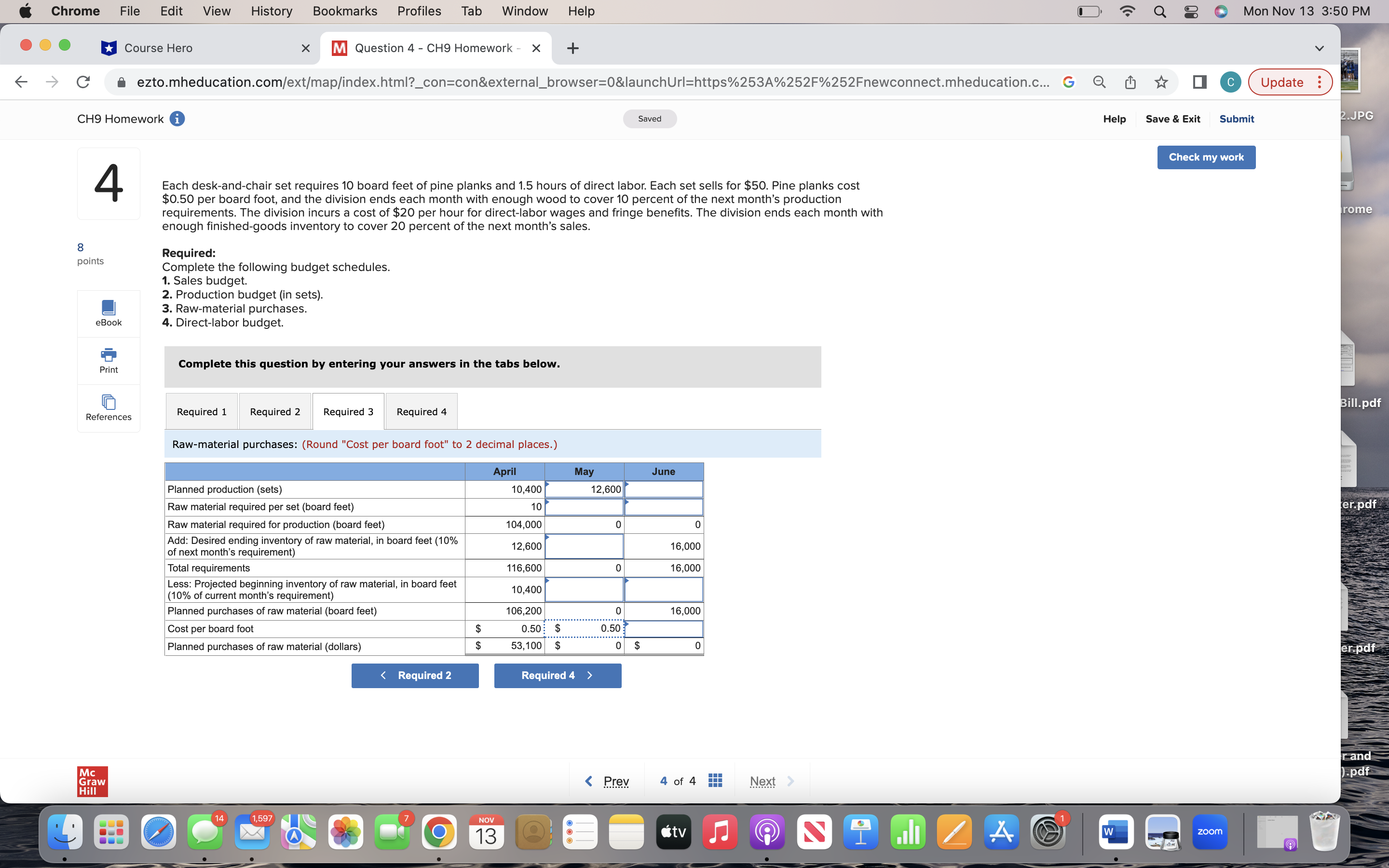Open the Bookmarks menu in the menu bar
1389x868 pixels.
[x=345, y=11]
